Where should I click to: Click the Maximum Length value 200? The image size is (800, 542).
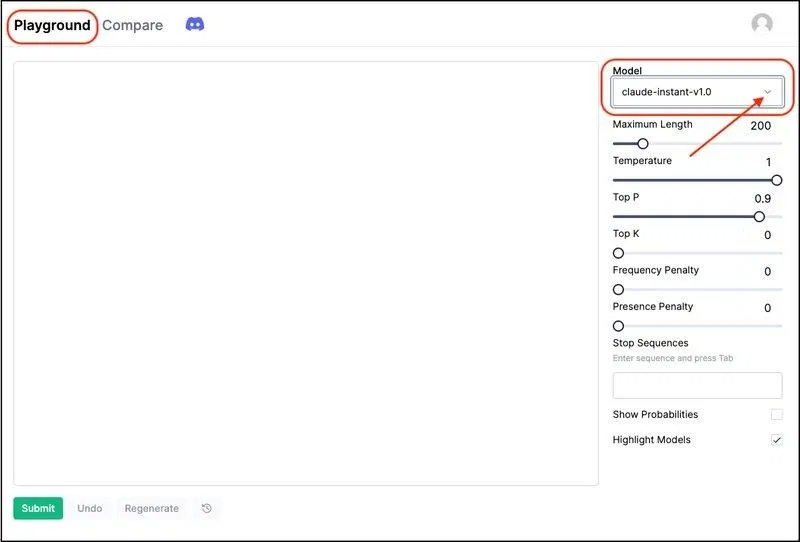click(x=761, y=126)
